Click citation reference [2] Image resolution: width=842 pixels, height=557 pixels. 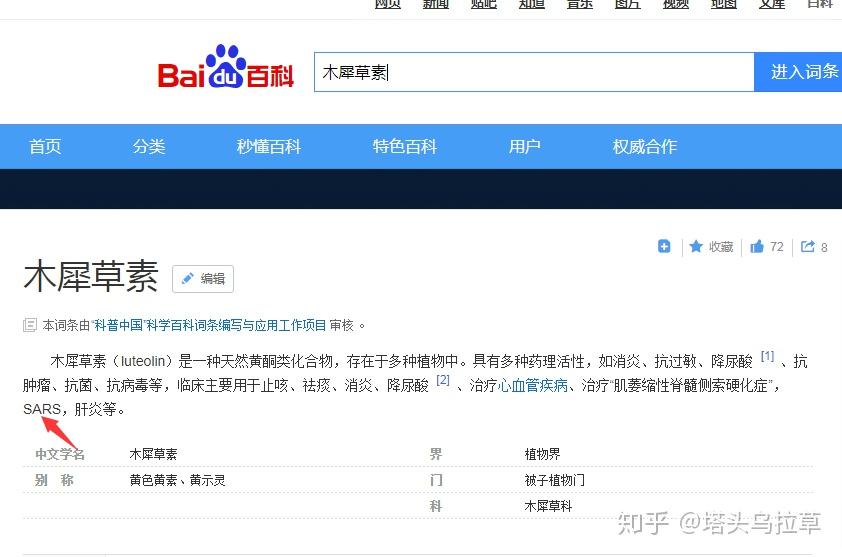(x=442, y=380)
